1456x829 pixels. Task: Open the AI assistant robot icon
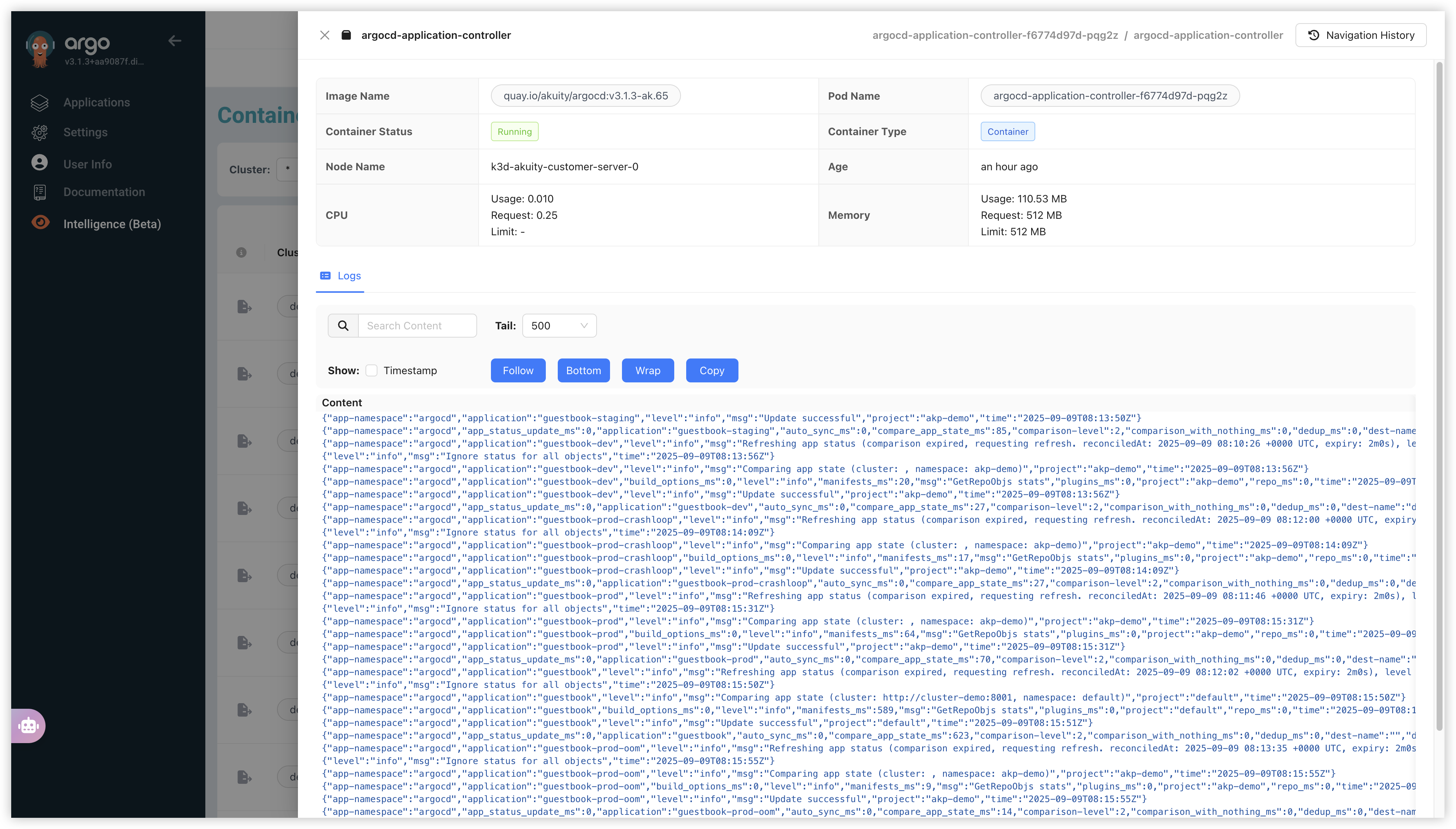point(28,725)
